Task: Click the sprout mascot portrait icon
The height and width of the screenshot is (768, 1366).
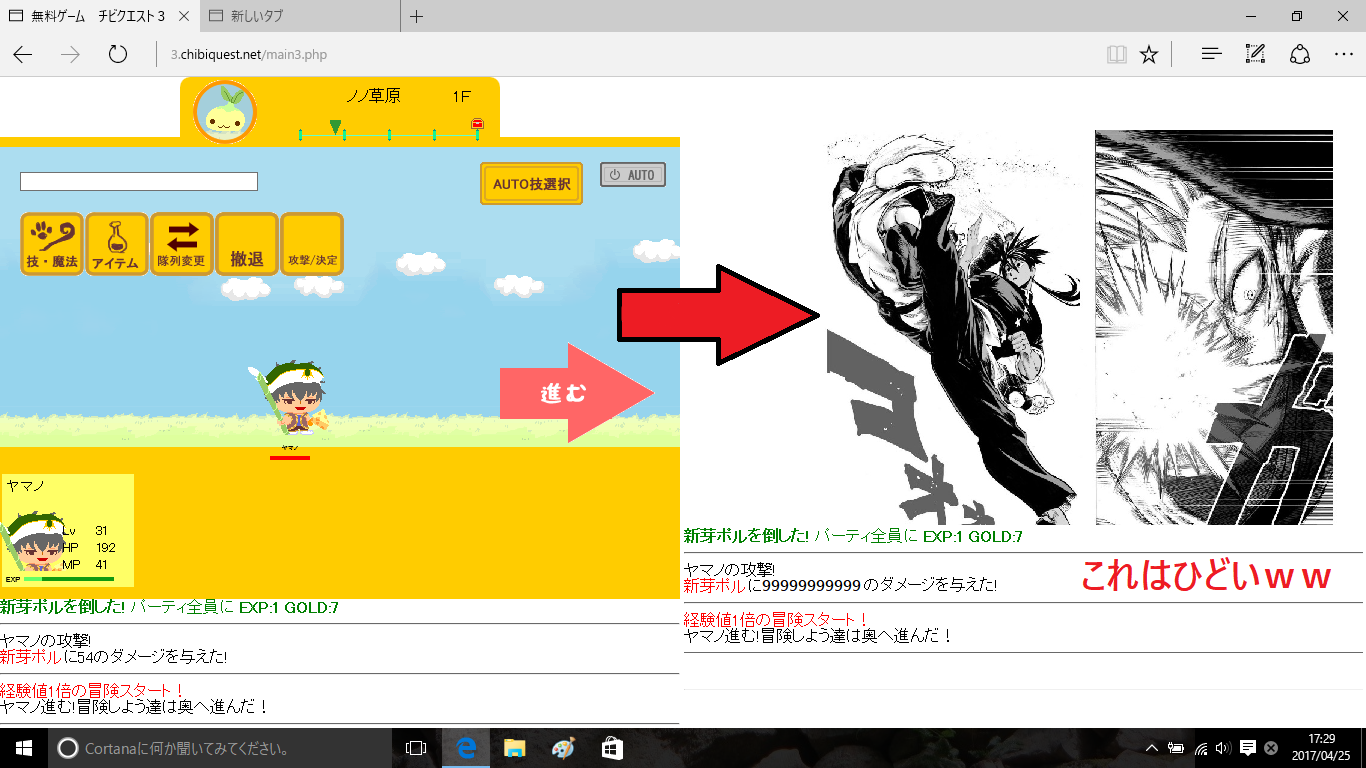Action: 225,112
